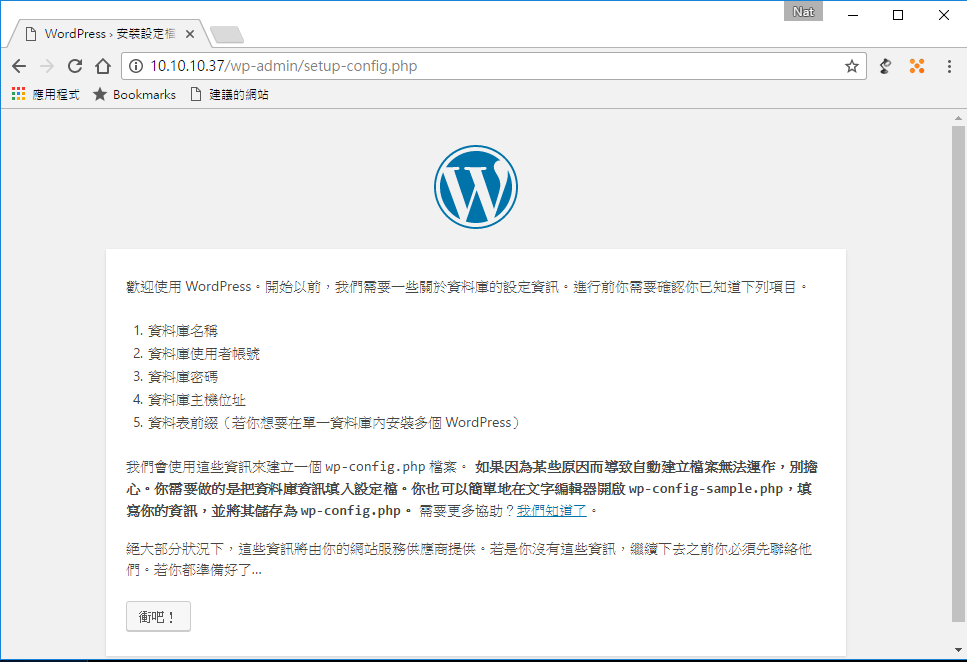The image size is (967, 662).
Task: Click the Nat profile button
Action: pos(803,12)
